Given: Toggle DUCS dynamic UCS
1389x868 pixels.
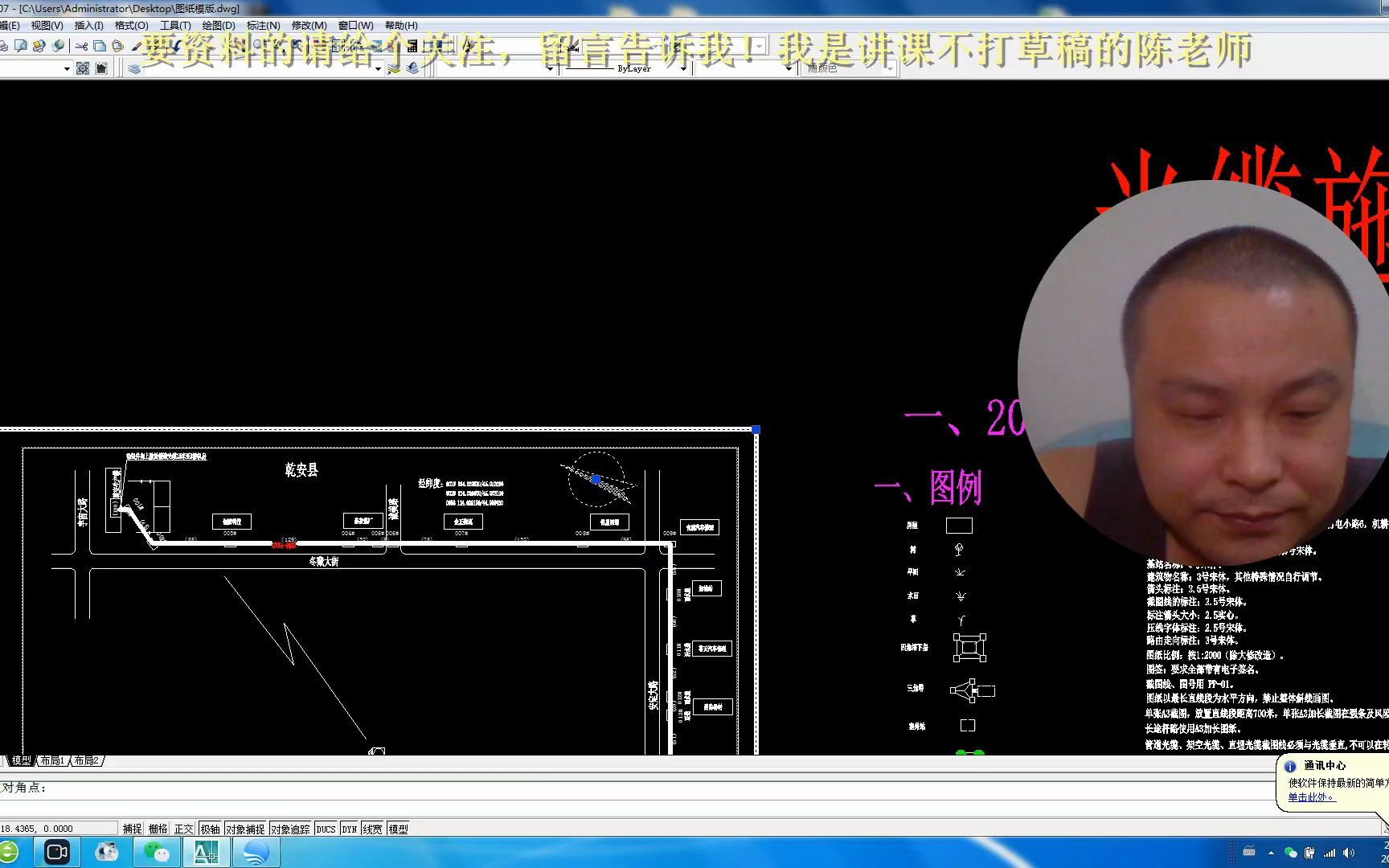Looking at the screenshot, I should (x=326, y=829).
